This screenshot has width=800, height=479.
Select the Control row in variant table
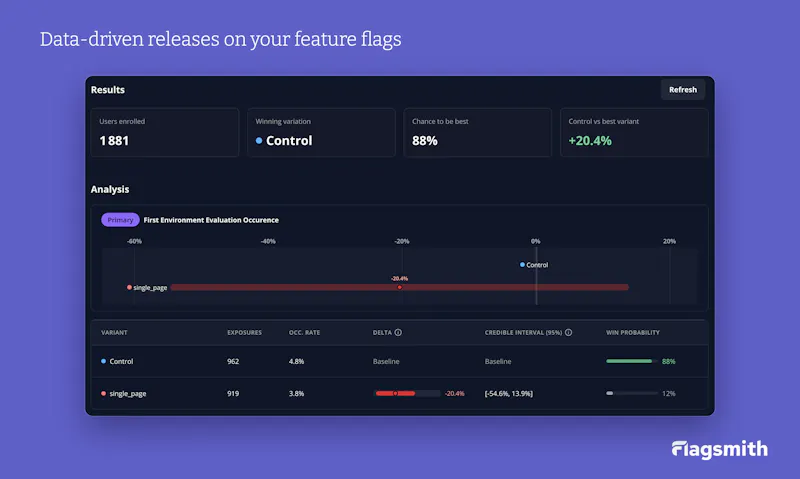coord(399,361)
